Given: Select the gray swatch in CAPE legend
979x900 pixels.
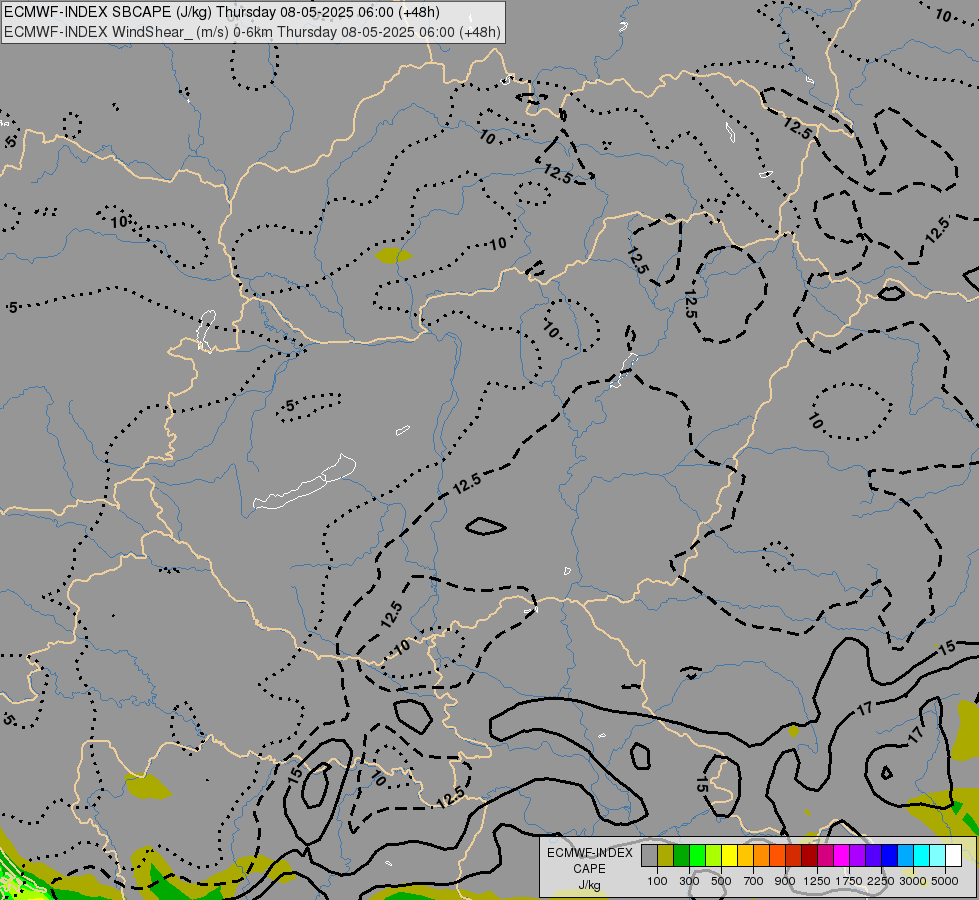Looking at the screenshot, I should pyautogui.click(x=649, y=855).
